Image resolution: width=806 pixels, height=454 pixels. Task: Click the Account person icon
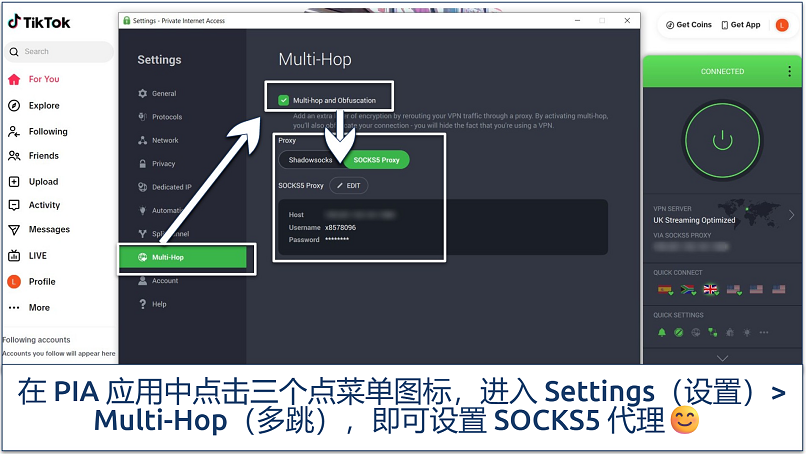click(142, 281)
